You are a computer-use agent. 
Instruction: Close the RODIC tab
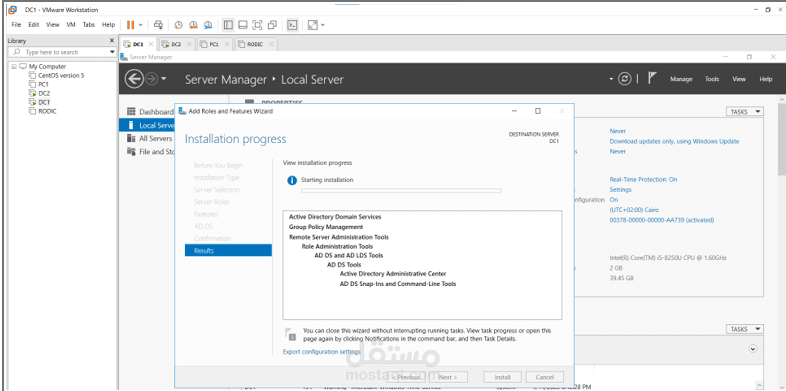tap(271, 44)
